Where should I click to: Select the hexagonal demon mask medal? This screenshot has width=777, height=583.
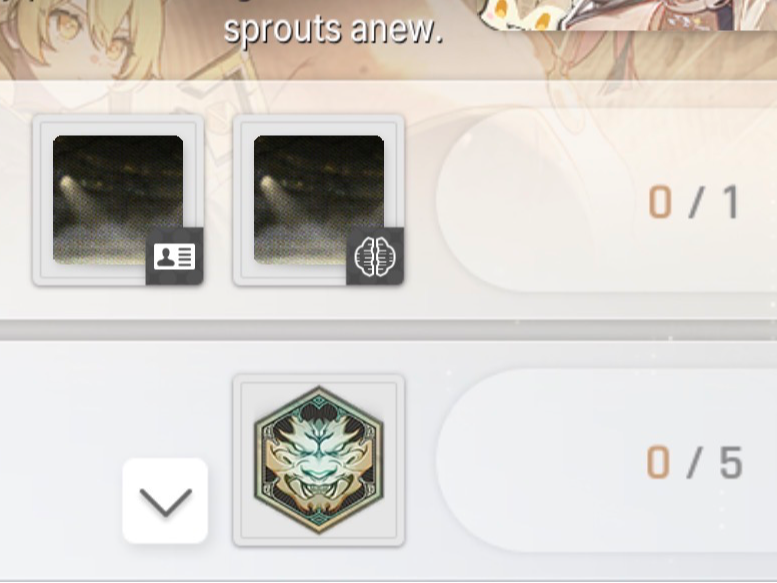[319, 460]
